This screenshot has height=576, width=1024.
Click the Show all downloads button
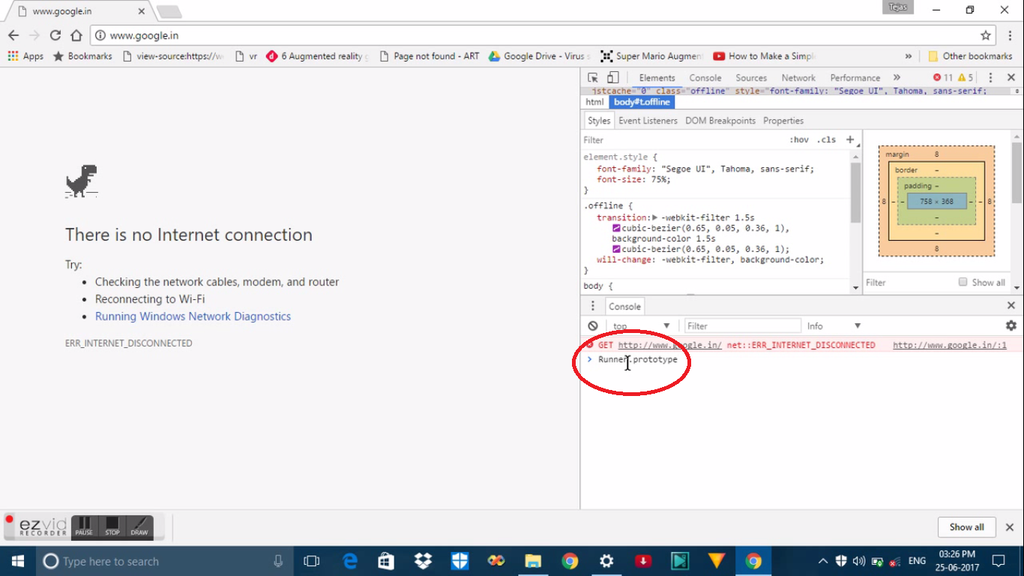(x=966, y=527)
